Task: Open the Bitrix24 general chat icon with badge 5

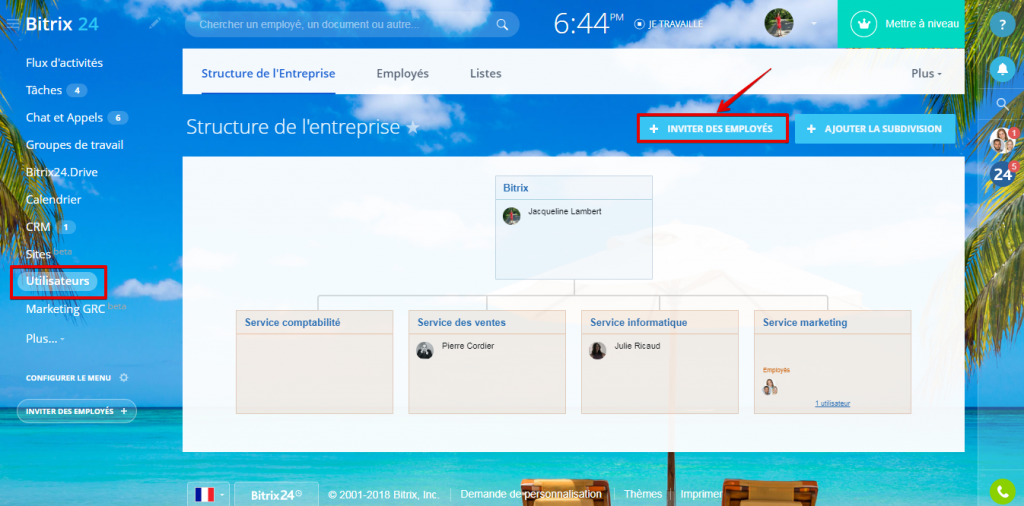Action: 1002,174
